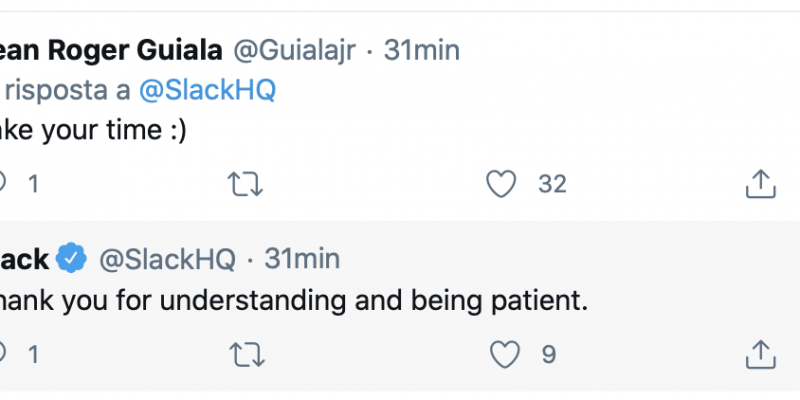Retweet the Slack thank you tweet
800x400 pixels.
247,355
